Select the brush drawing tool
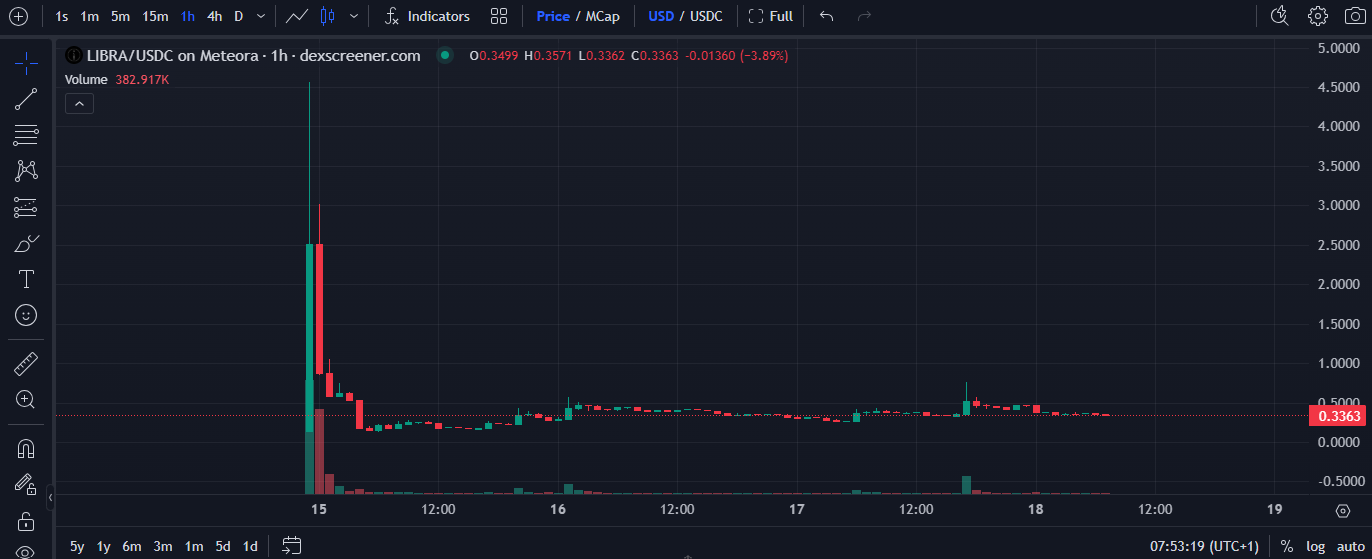1372x559 pixels. coord(26,243)
